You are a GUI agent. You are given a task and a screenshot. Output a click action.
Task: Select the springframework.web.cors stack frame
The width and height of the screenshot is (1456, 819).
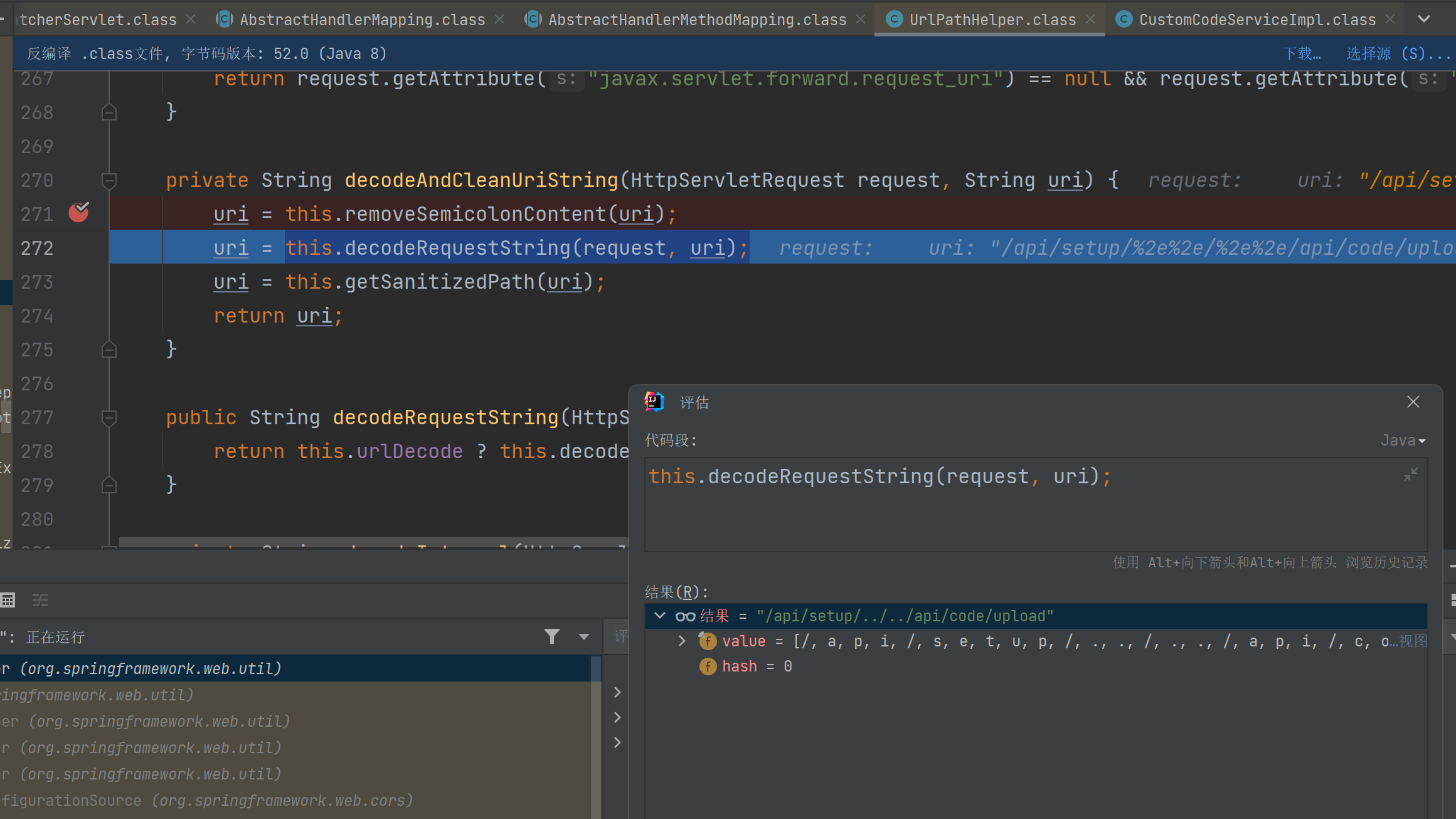(x=207, y=801)
